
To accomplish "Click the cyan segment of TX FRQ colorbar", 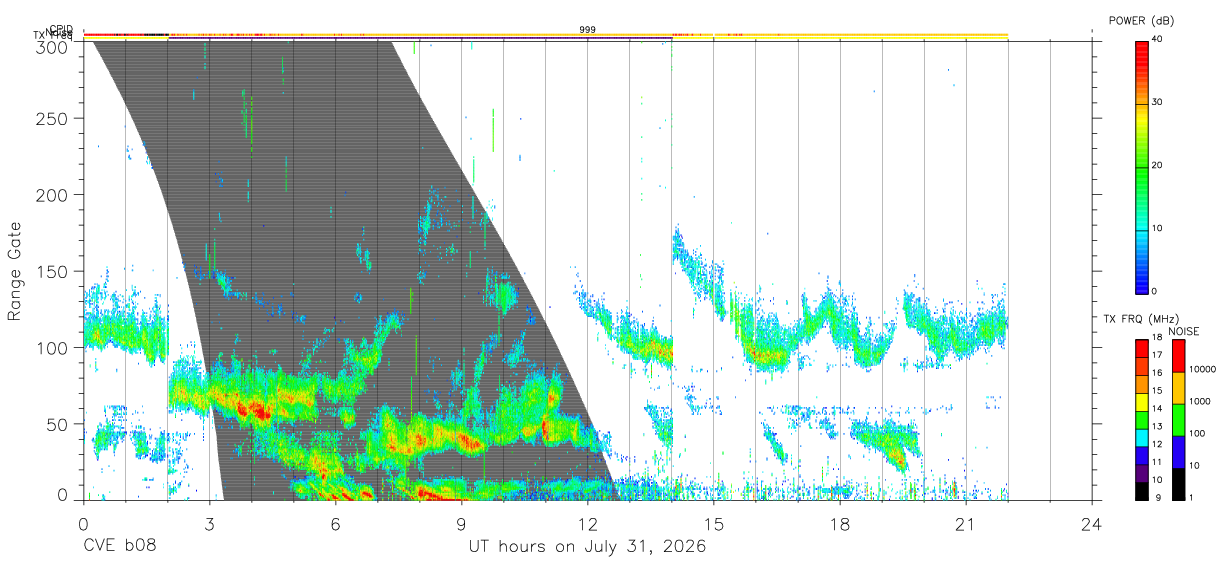I will pyautogui.click(x=1141, y=437).
